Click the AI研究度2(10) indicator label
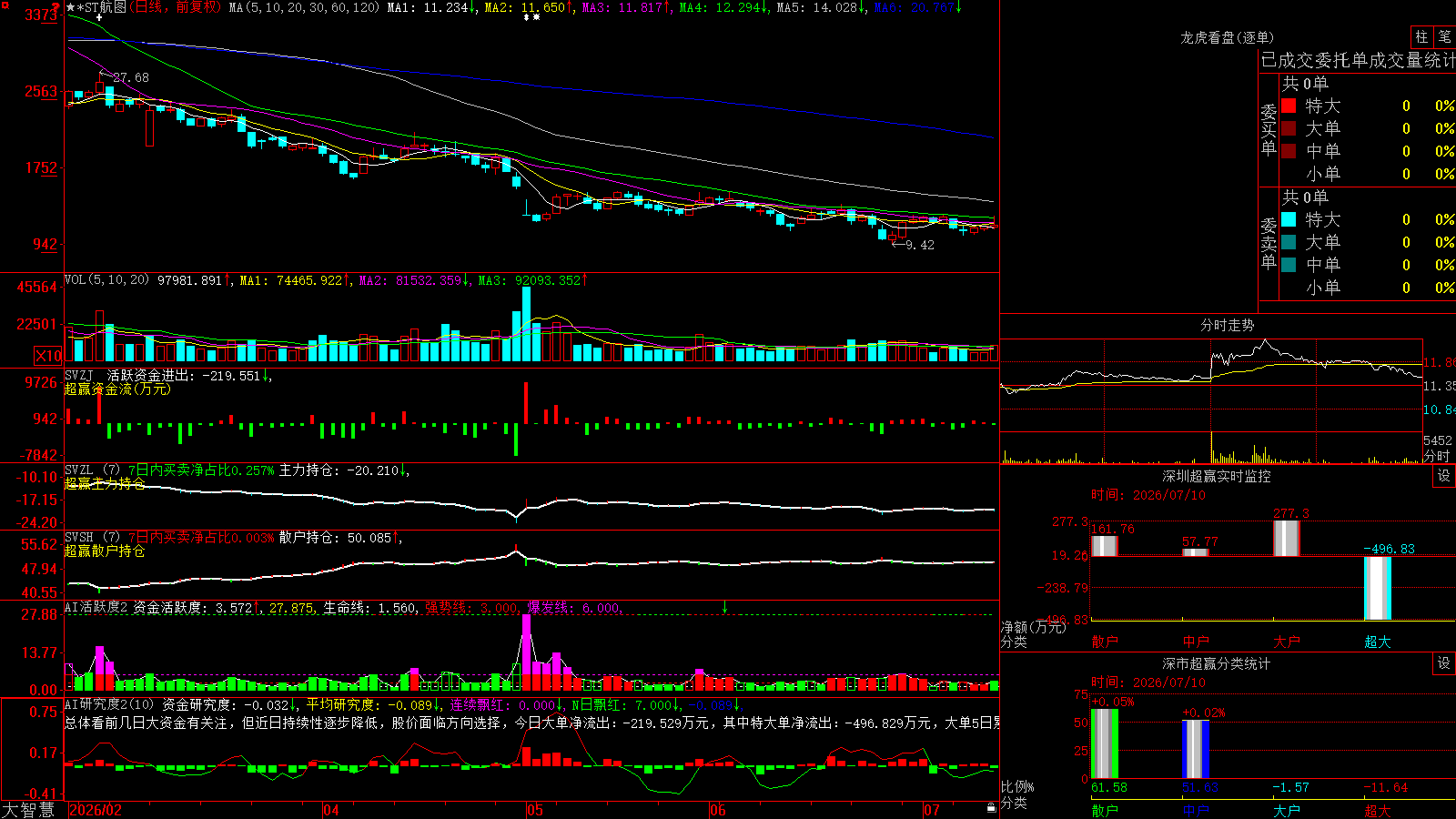Image resolution: width=1456 pixels, height=819 pixels. click(x=109, y=704)
